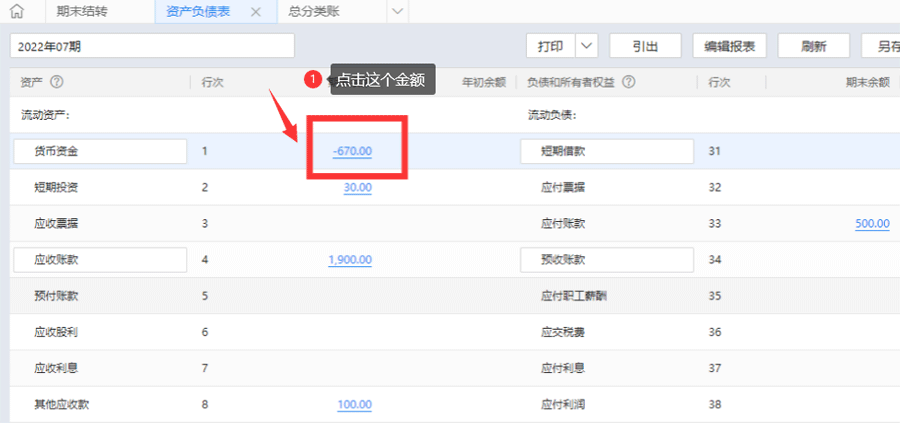Click the 另存 button at right edge
Viewport: 900px width, 423px height.
(x=880, y=46)
